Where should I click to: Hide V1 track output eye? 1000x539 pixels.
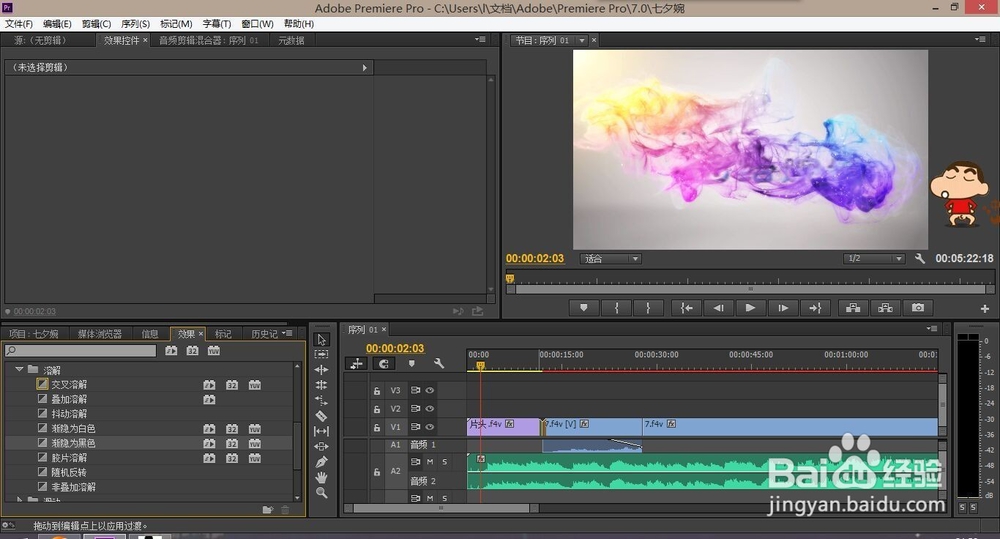[430, 427]
